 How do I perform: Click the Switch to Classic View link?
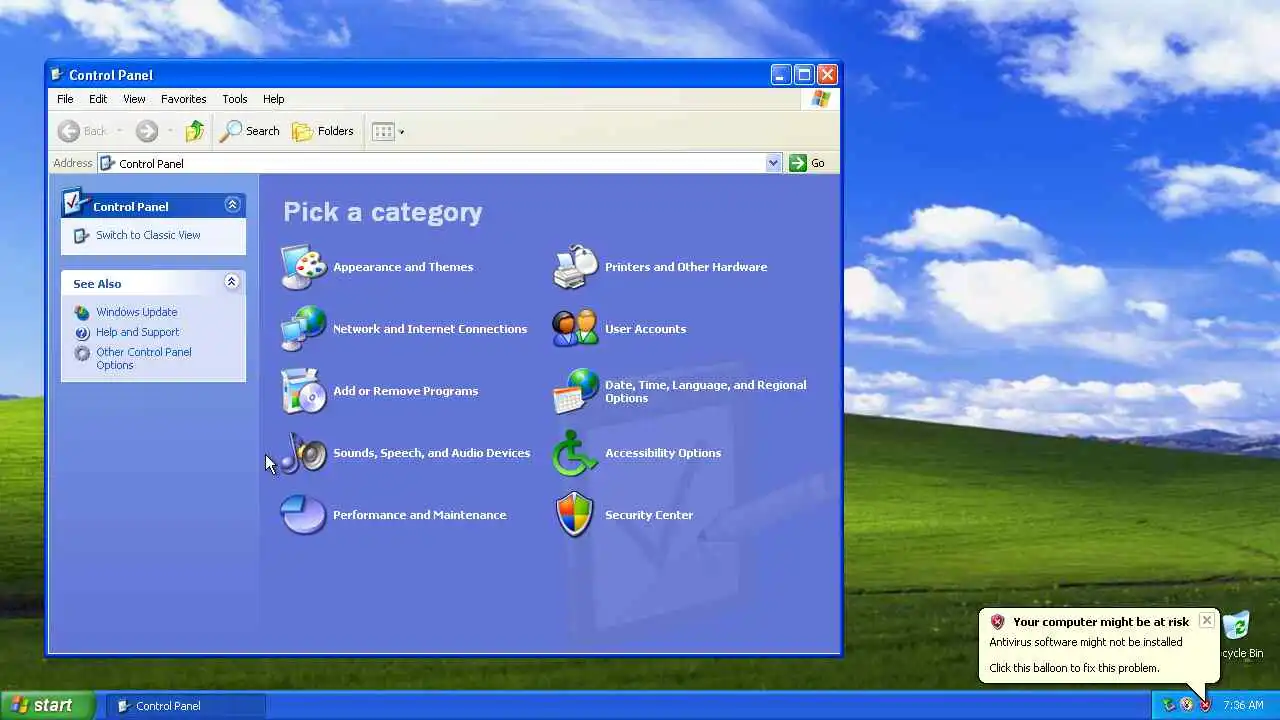(x=148, y=235)
